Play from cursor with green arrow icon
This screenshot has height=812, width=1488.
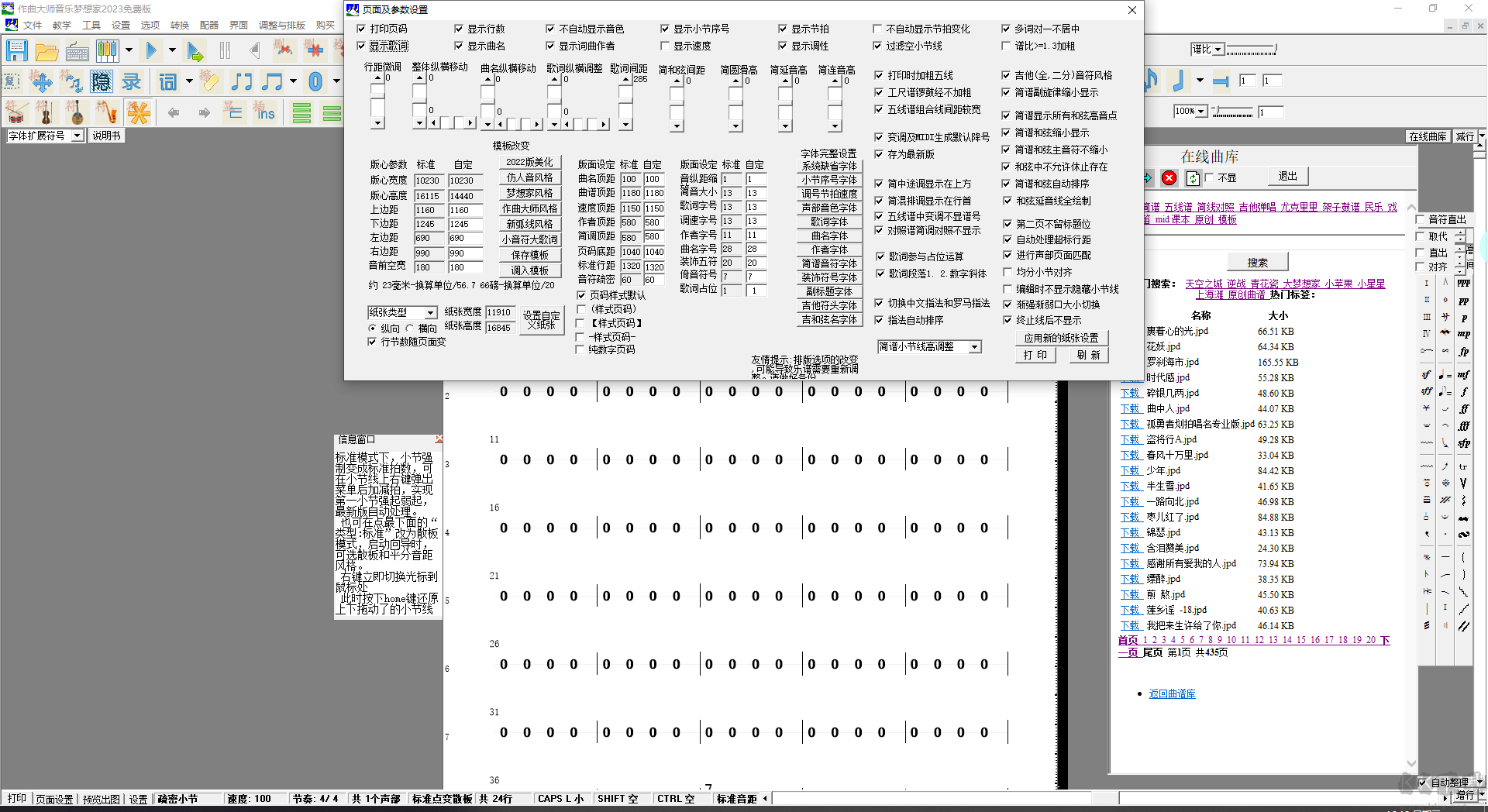[x=195, y=51]
